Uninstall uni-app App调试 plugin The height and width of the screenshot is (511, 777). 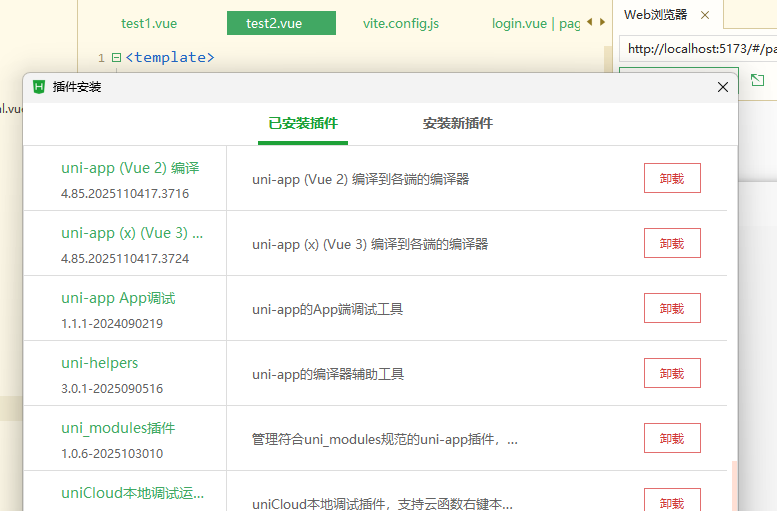click(672, 308)
